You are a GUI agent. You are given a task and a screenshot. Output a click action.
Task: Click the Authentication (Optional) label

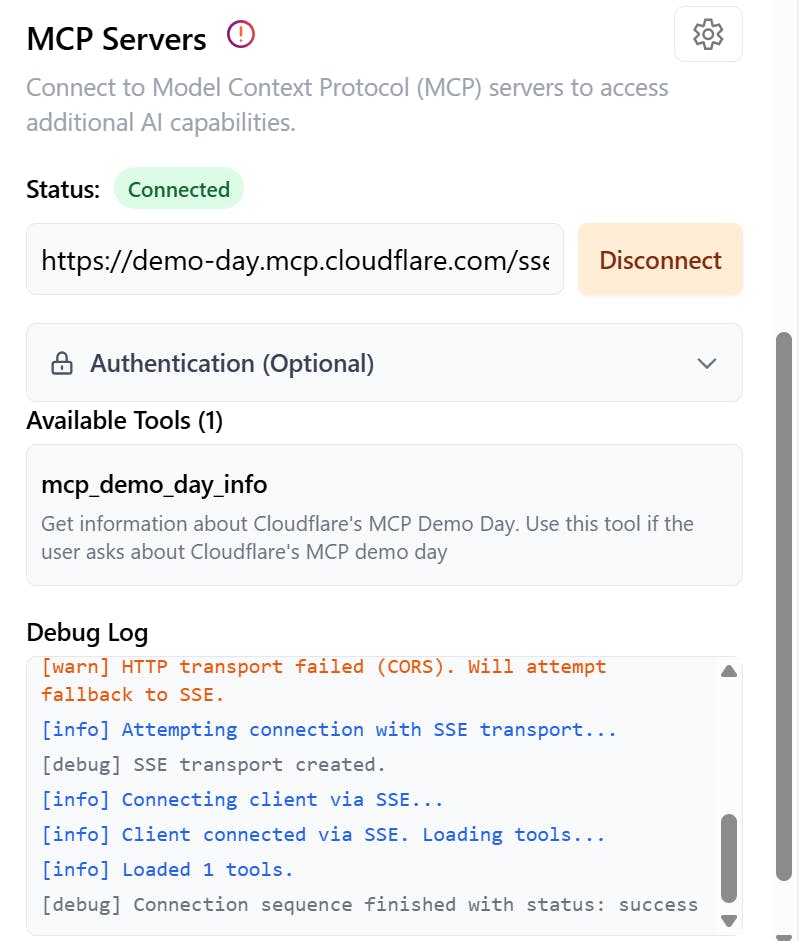point(232,363)
